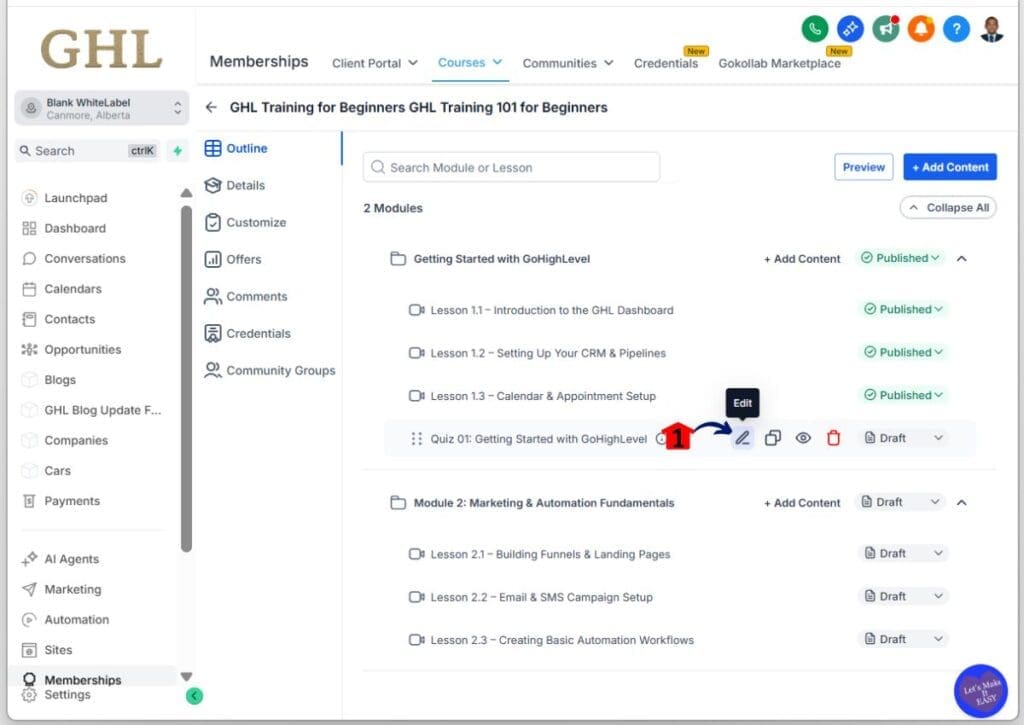Viewport: 1024px width, 725px height.
Task: Open the notification bell icon at top right
Action: coord(920,29)
